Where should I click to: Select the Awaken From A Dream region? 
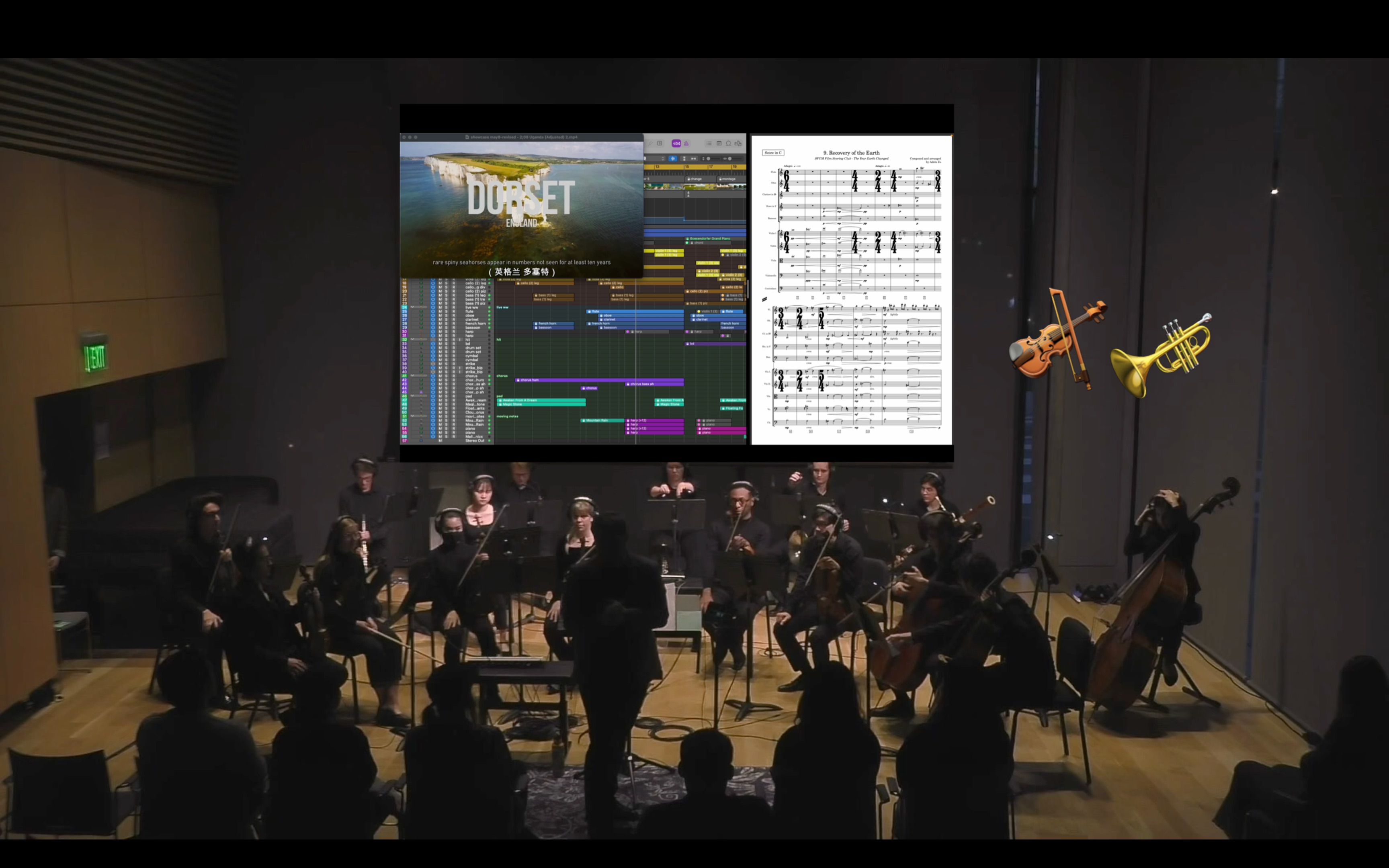click(x=541, y=400)
